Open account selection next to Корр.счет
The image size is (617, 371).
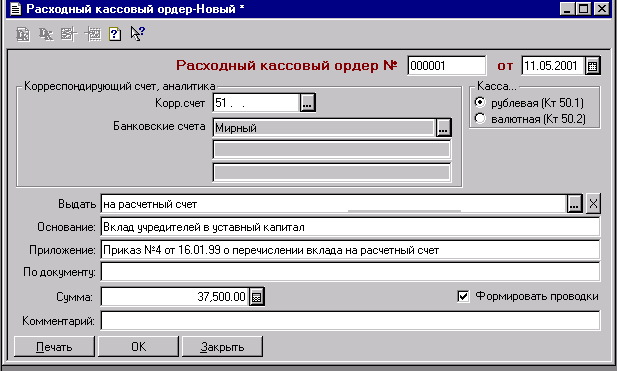pyautogui.click(x=307, y=103)
